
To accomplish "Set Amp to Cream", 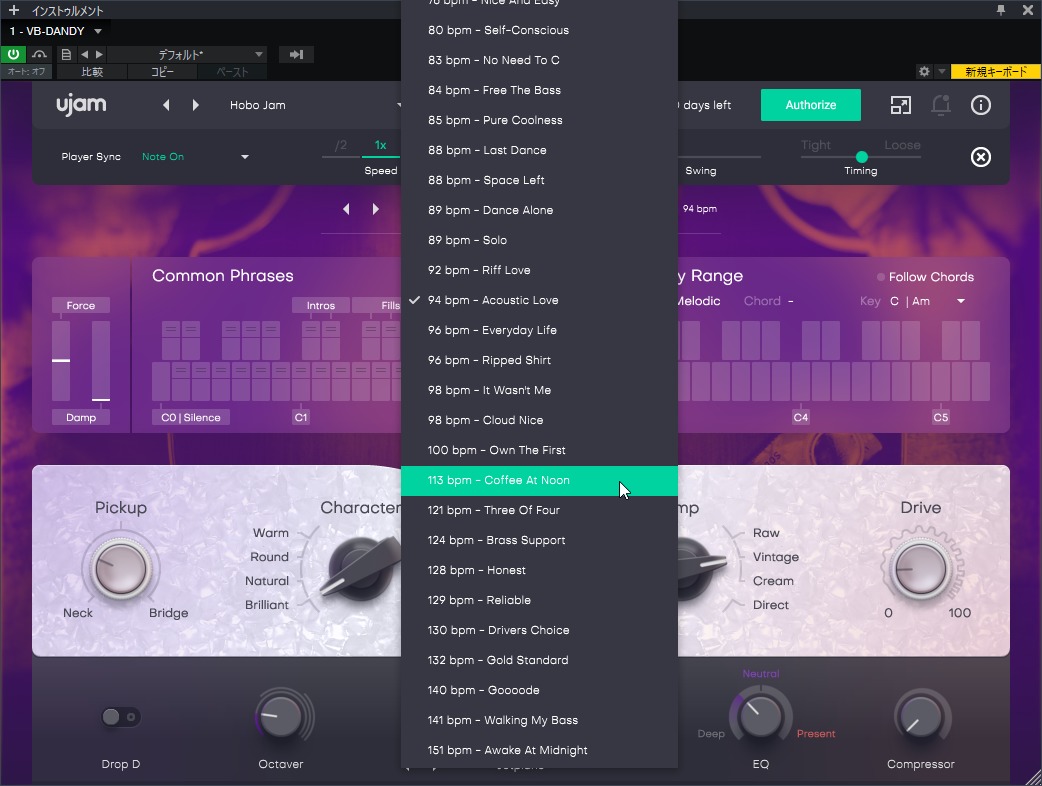I will tap(773, 581).
